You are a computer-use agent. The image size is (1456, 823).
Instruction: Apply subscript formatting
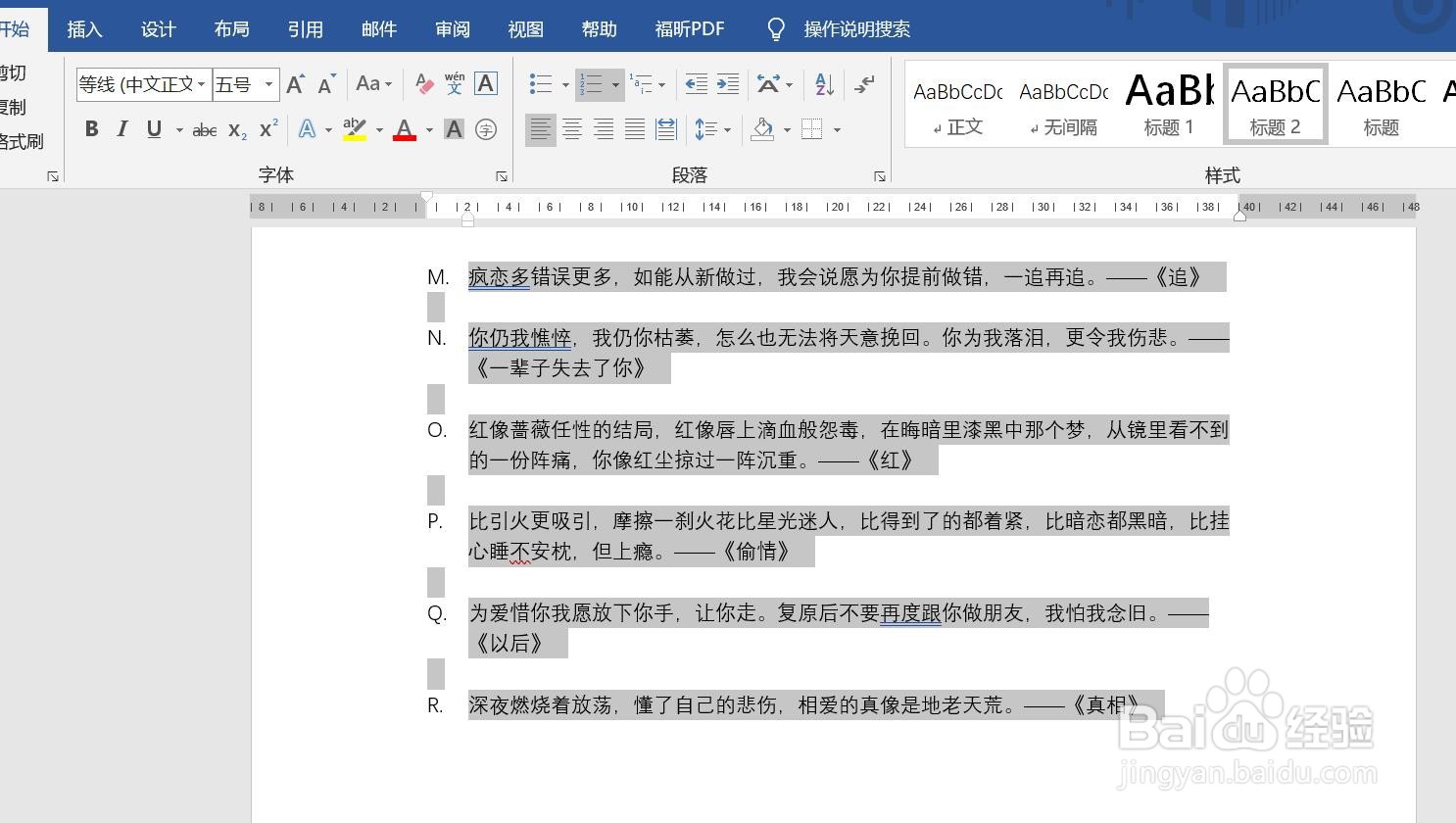click(234, 128)
